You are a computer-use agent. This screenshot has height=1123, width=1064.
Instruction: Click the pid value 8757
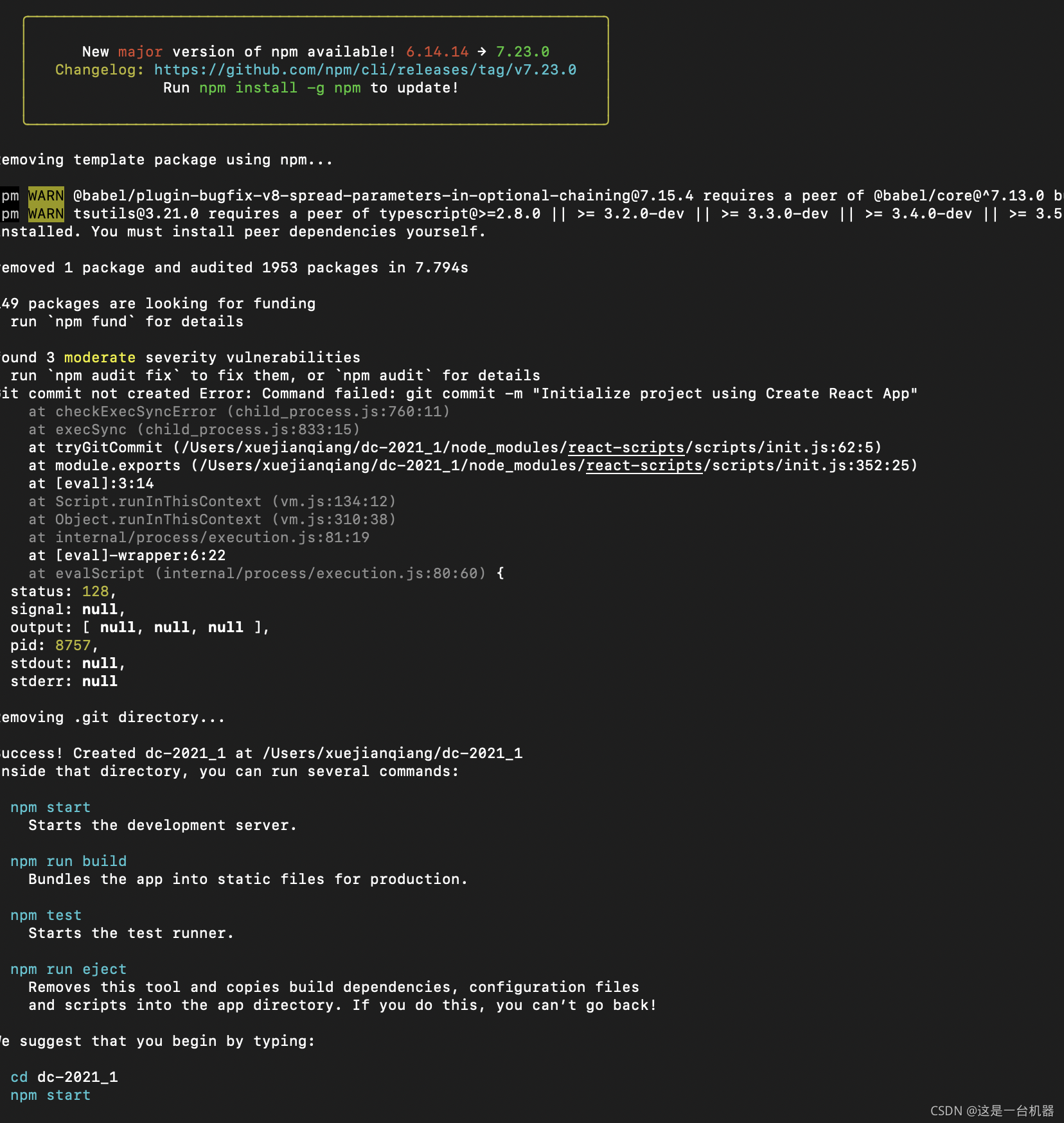point(73,645)
